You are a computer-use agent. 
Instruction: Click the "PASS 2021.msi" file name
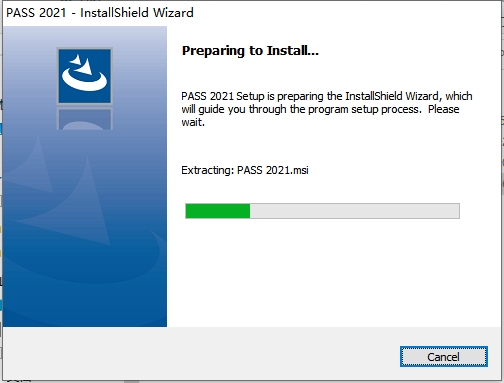(273, 170)
